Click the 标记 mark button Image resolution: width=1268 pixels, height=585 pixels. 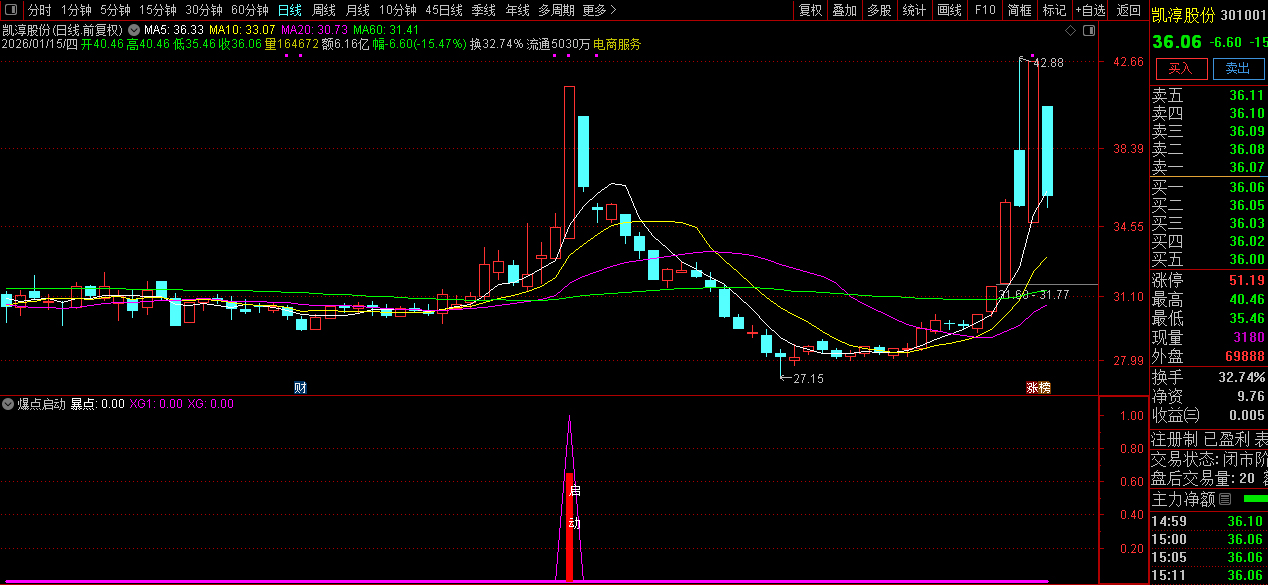click(1054, 10)
